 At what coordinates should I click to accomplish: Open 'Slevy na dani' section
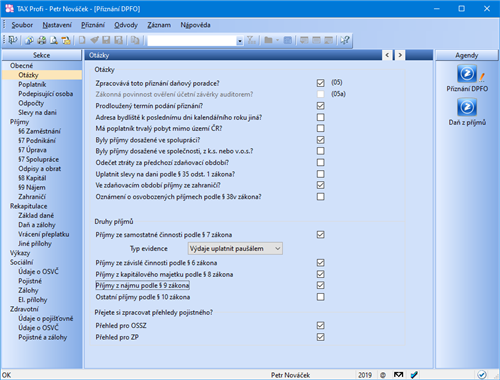[37, 112]
